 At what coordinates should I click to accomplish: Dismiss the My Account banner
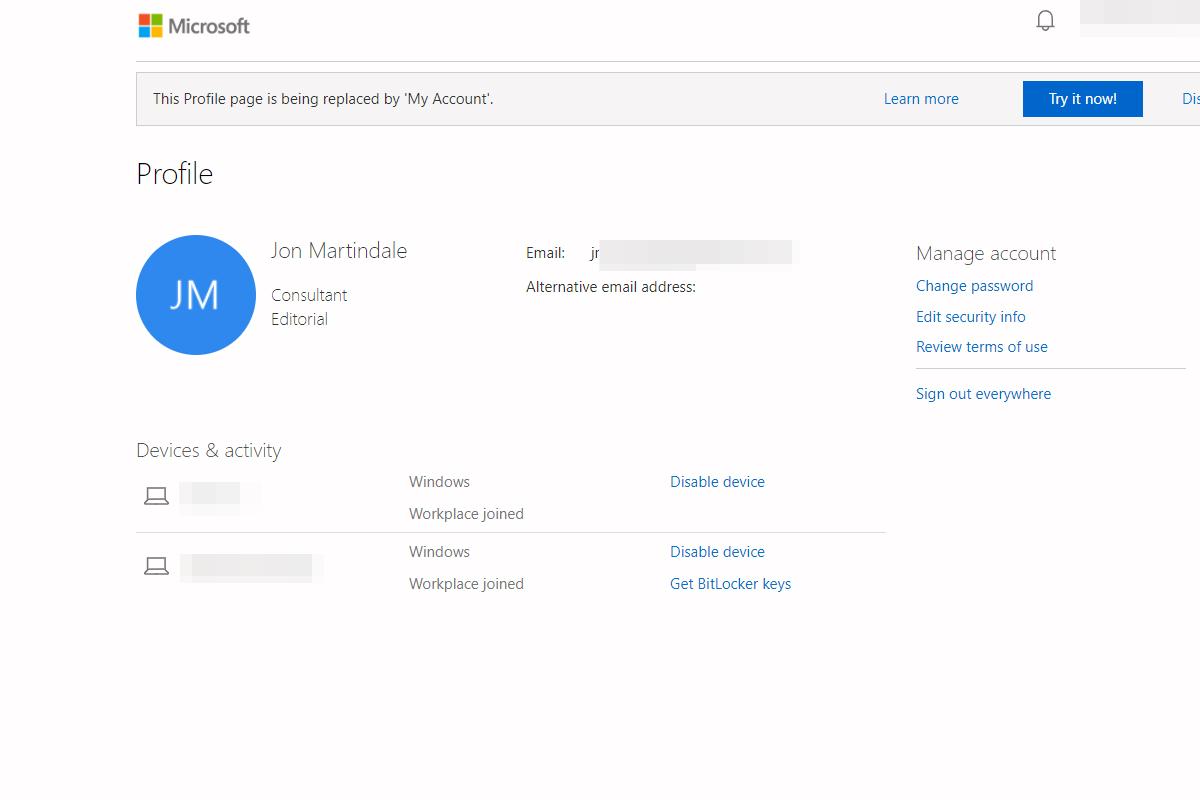[1190, 99]
